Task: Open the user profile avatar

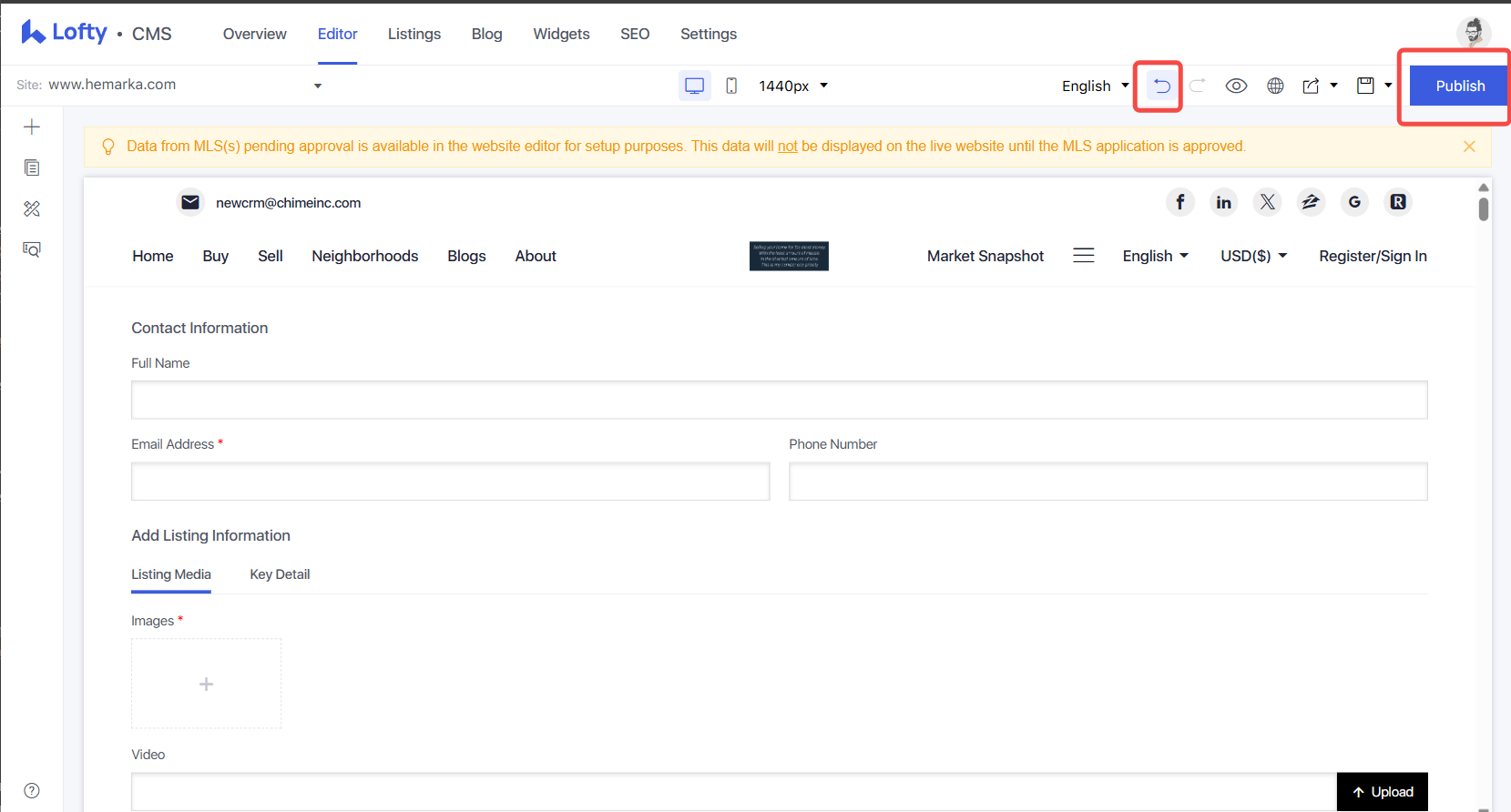Action: tap(1473, 33)
